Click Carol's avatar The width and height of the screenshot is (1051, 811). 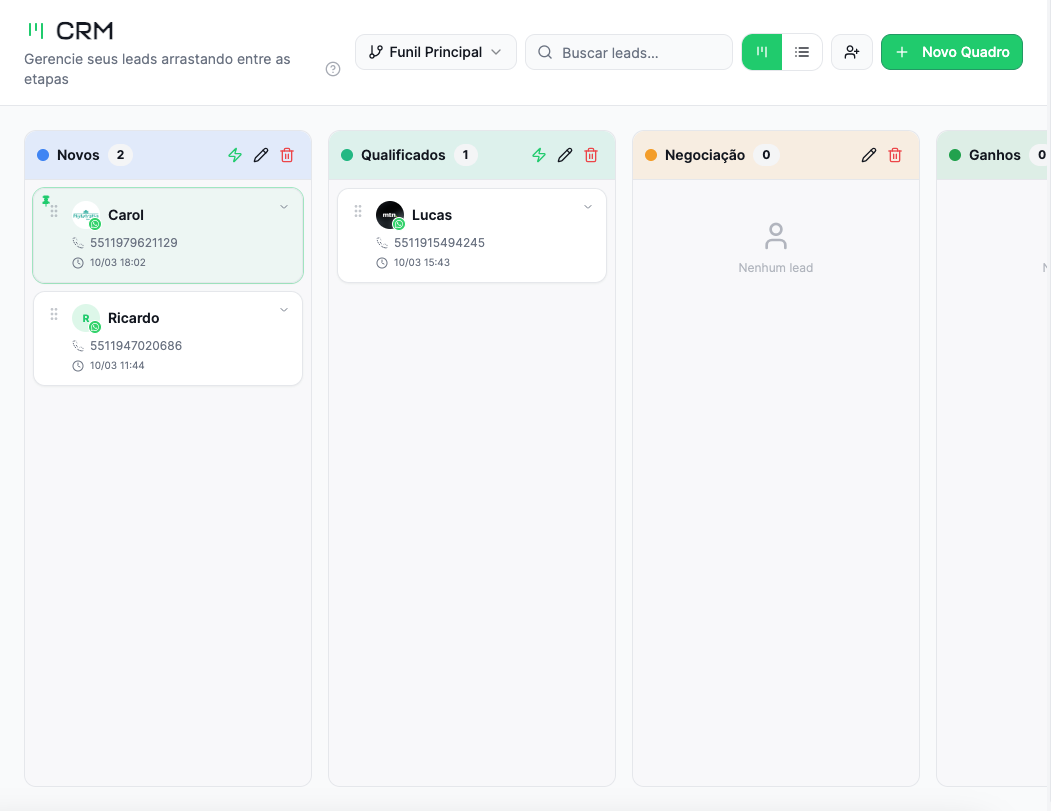(x=86, y=215)
